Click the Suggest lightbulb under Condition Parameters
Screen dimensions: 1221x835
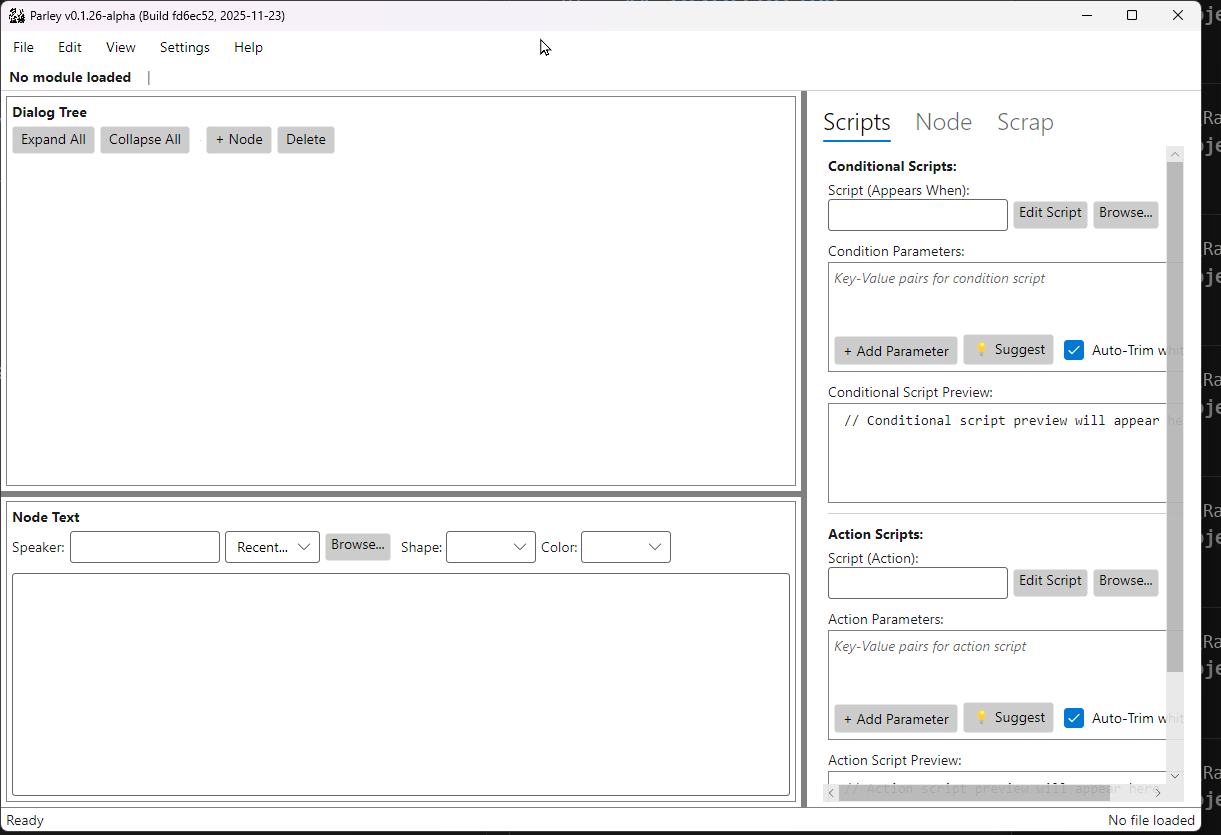pyautogui.click(x=1009, y=350)
